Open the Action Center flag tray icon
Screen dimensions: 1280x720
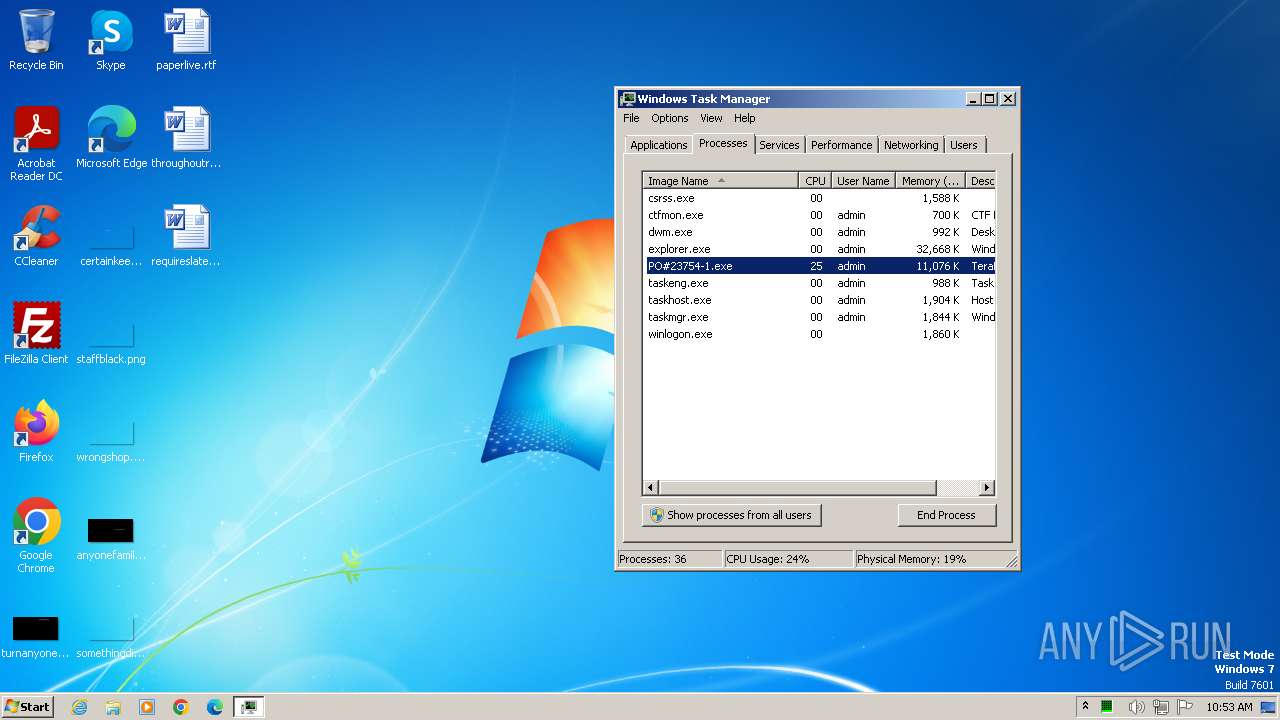[x=1185, y=707]
